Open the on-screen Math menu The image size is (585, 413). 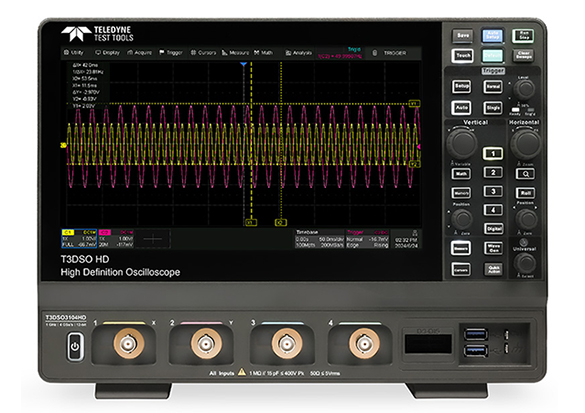click(263, 53)
